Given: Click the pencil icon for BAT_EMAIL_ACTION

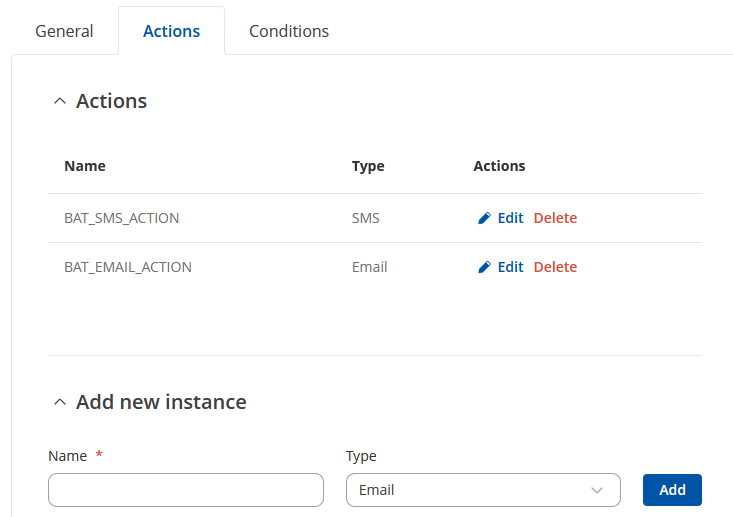Looking at the screenshot, I should pyautogui.click(x=484, y=267).
